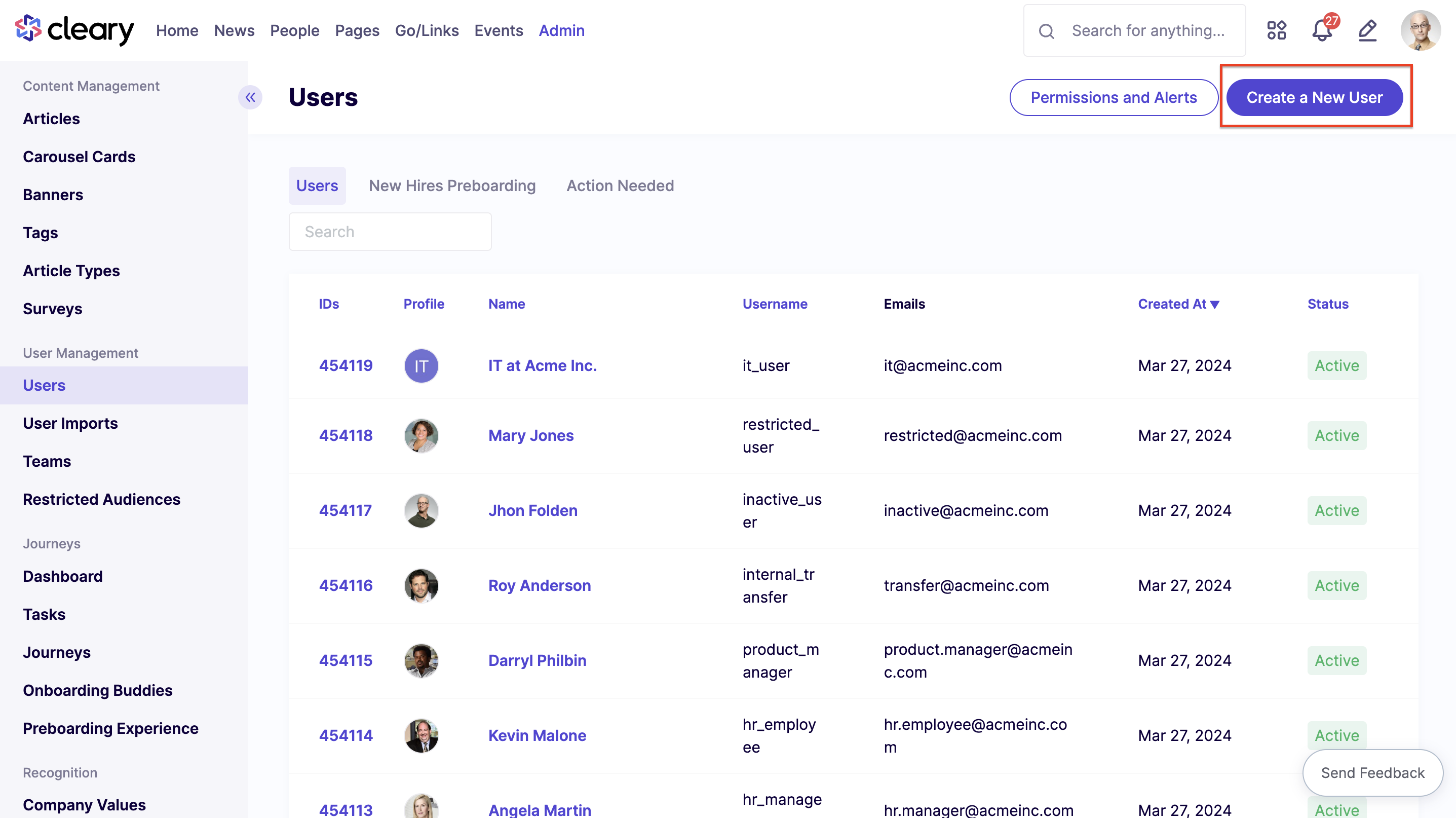Click Create a New User button

1314,97
